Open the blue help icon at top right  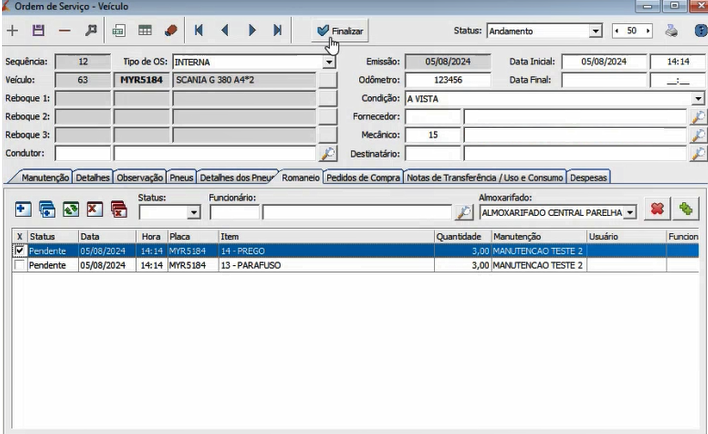701,31
